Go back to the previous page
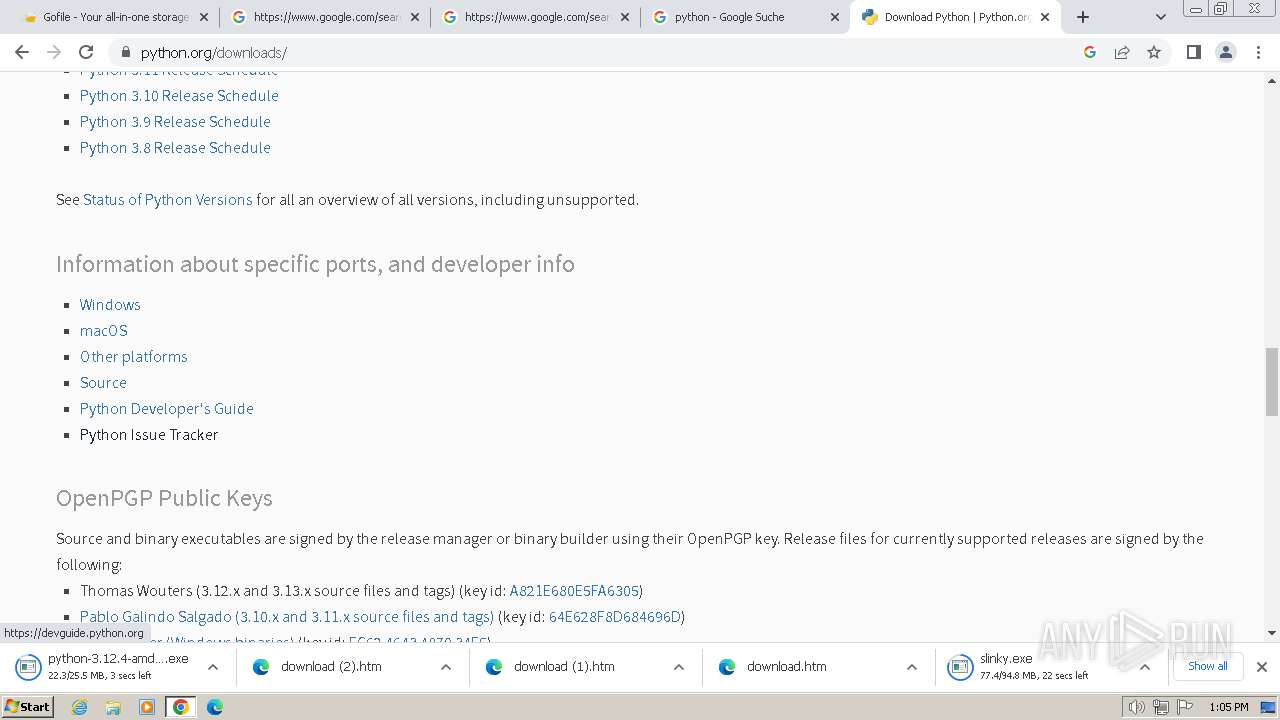The height and width of the screenshot is (720, 1280). click(x=22, y=52)
